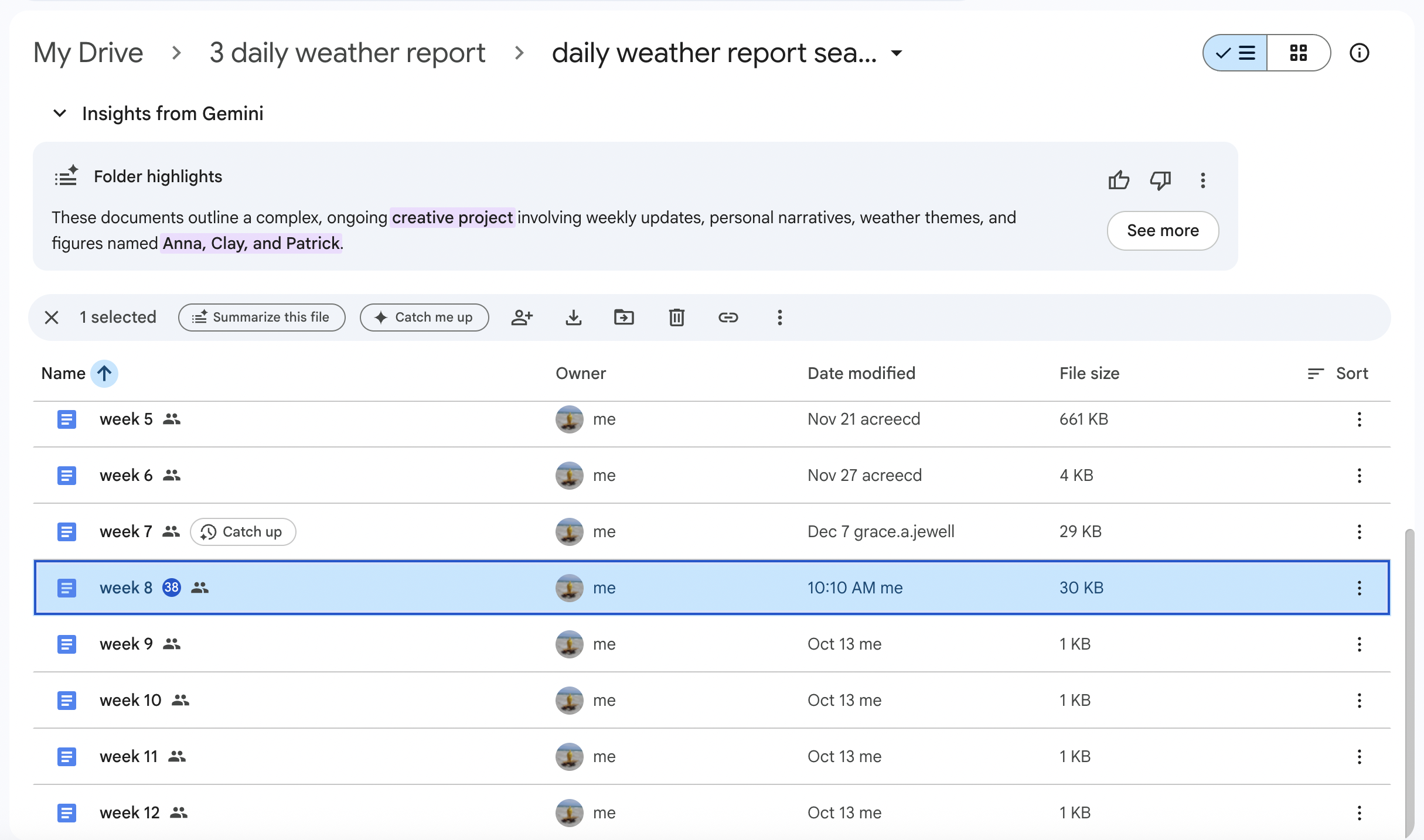Switch to grid layout view

[x=1298, y=53]
